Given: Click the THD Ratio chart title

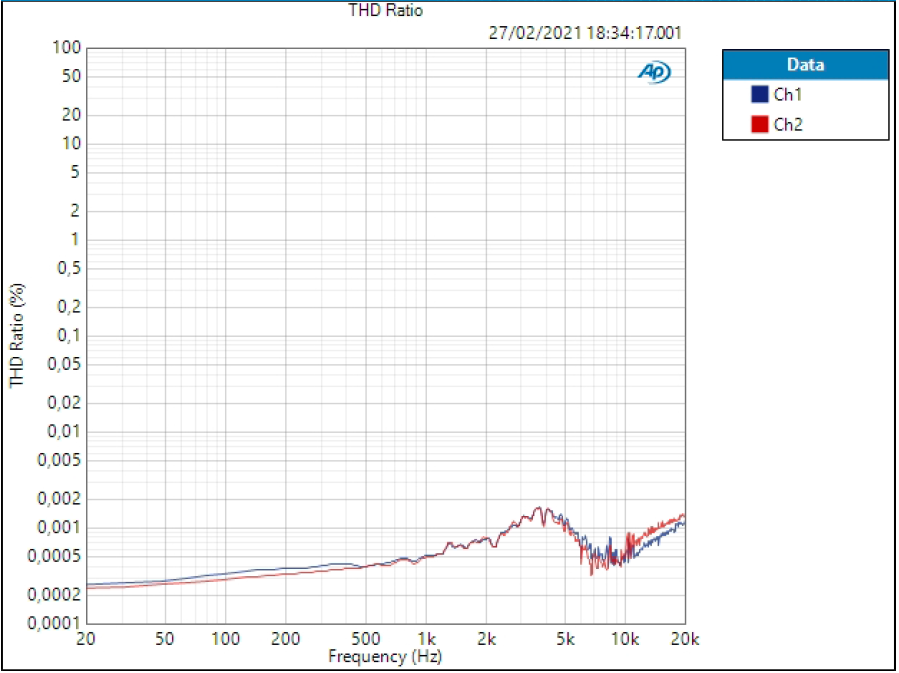Looking at the screenshot, I should [x=385, y=10].
